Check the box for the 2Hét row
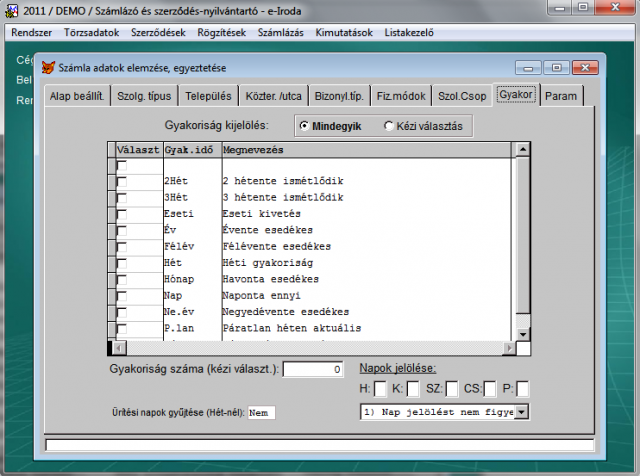 (x=122, y=182)
